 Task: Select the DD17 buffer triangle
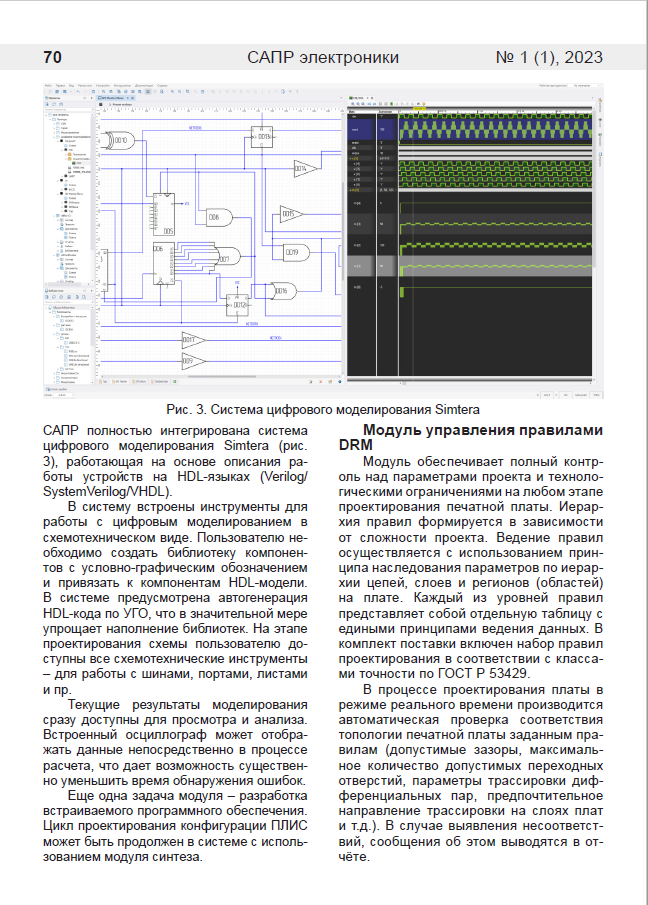click(x=193, y=340)
